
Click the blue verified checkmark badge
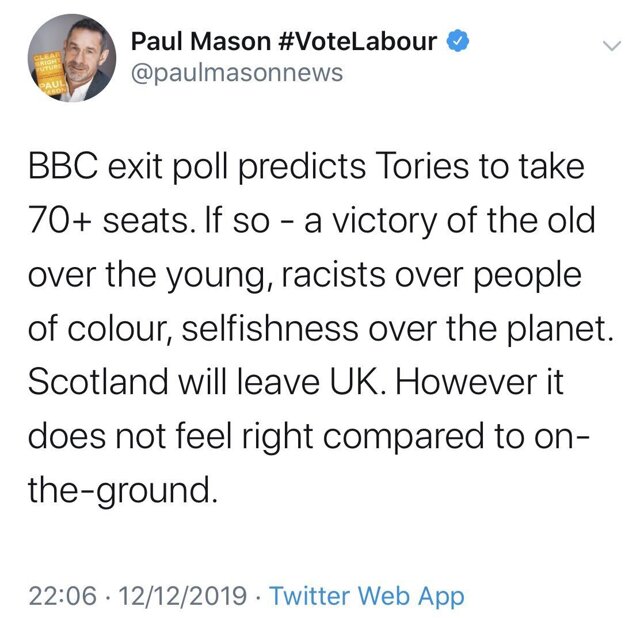[458, 41]
